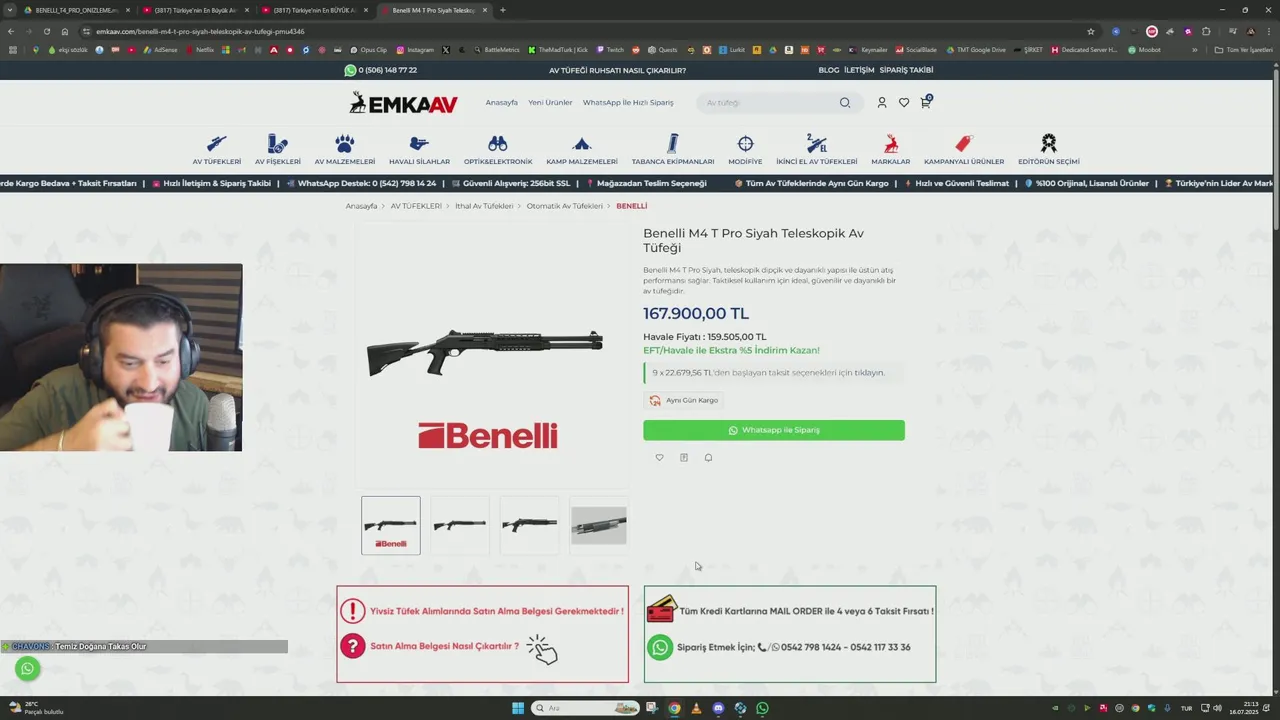Image resolution: width=1280 pixels, height=720 pixels.
Task: Open the MODİFİYE crosshair category icon
Action: (745, 144)
